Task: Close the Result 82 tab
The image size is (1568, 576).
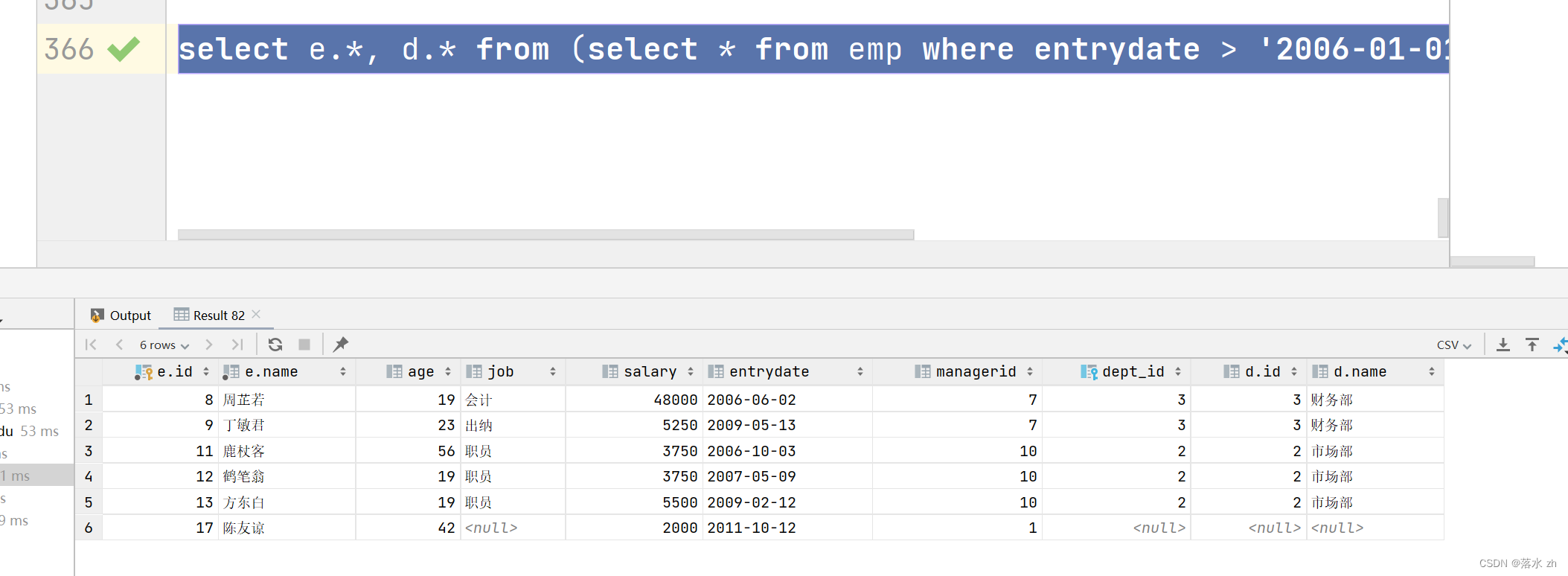Action: (x=256, y=315)
